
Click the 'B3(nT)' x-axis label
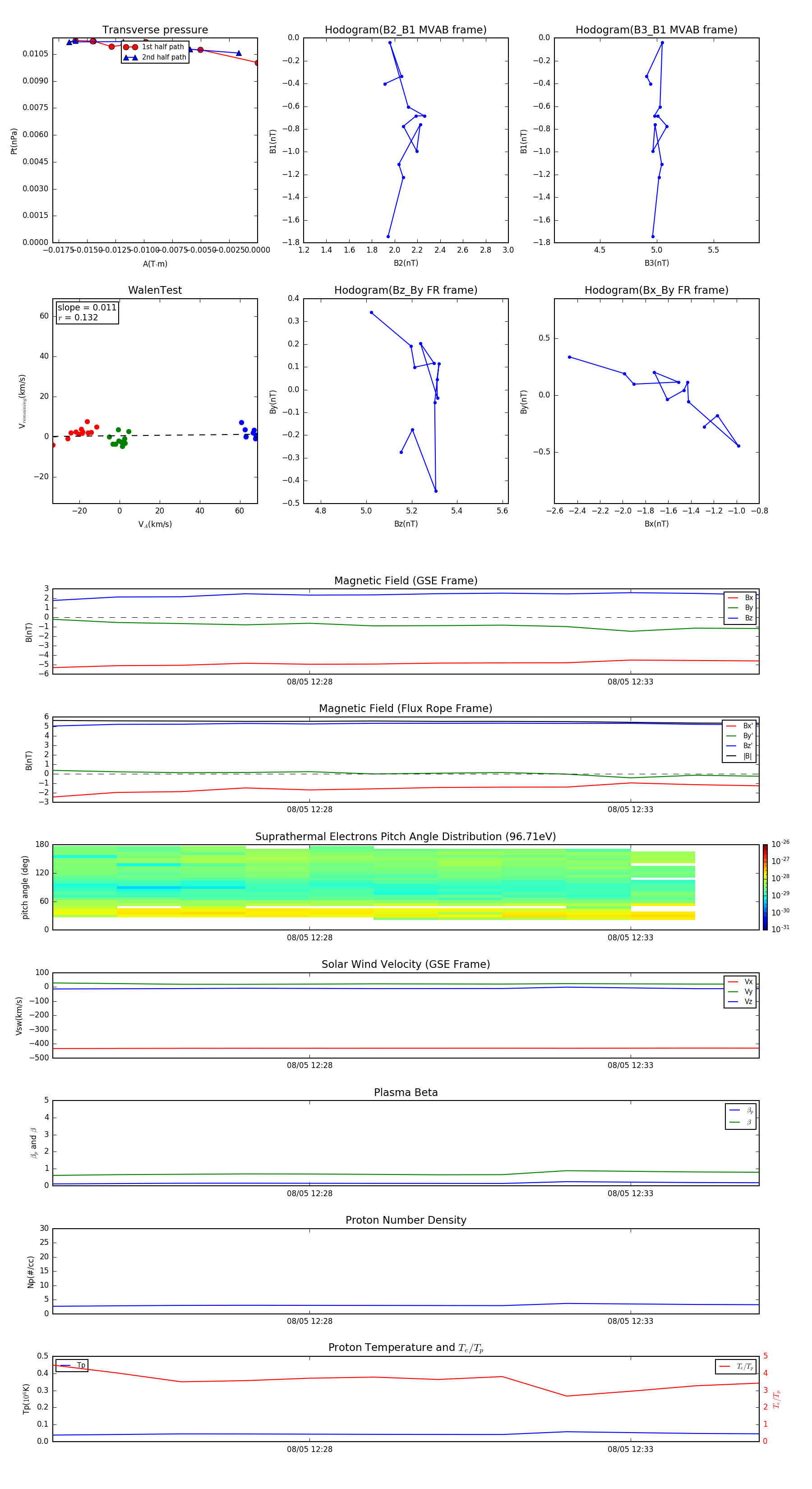pos(656,263)
